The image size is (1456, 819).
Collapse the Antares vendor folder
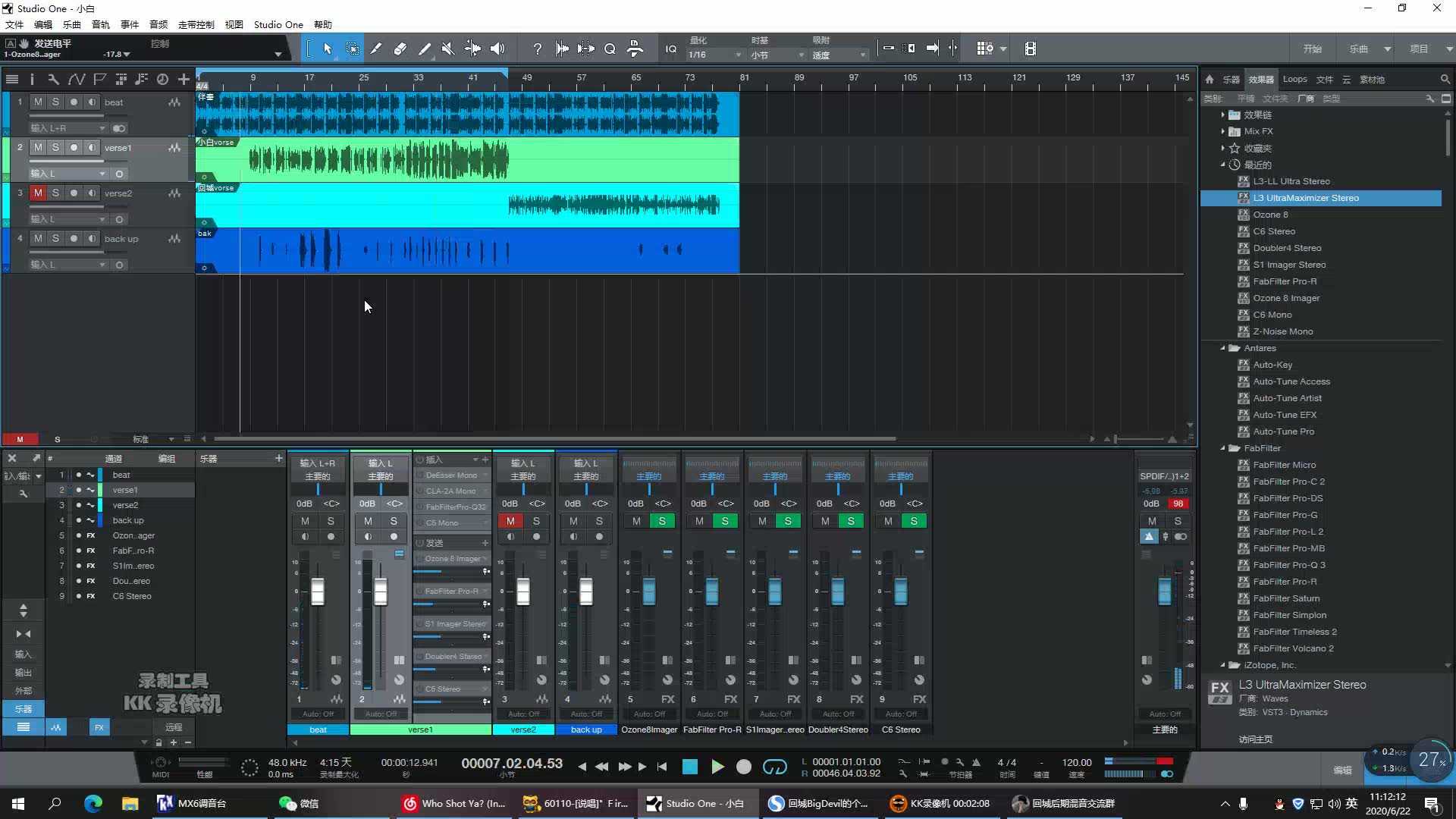click(x=1222, y=348)
